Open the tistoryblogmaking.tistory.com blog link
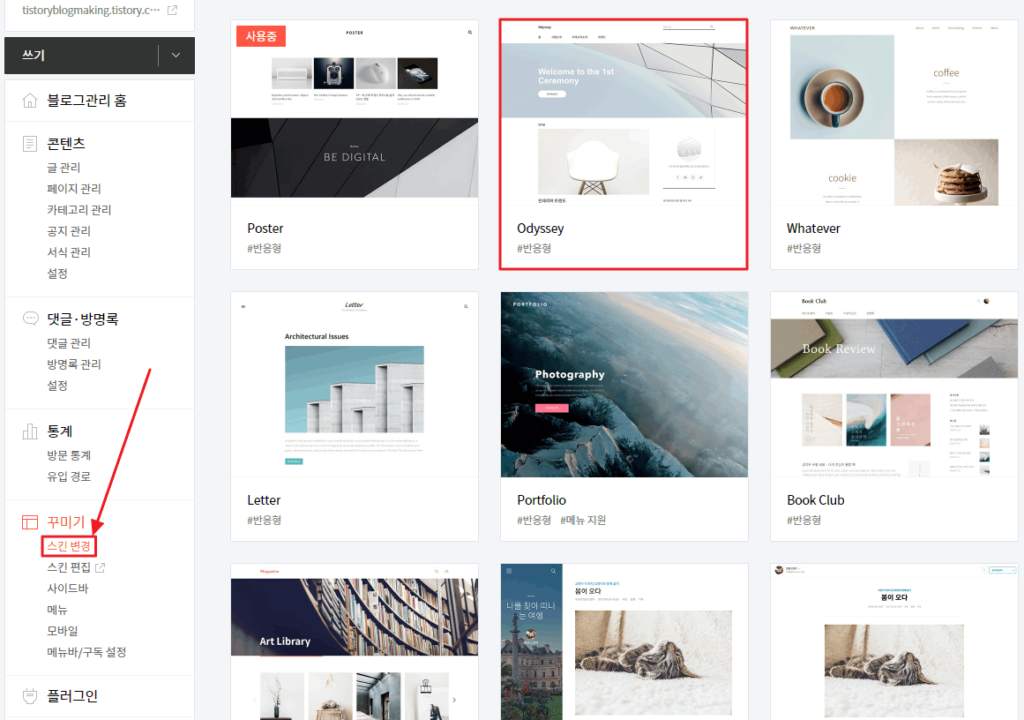This screenshot has width=1024, height=720. coord(91,10)
